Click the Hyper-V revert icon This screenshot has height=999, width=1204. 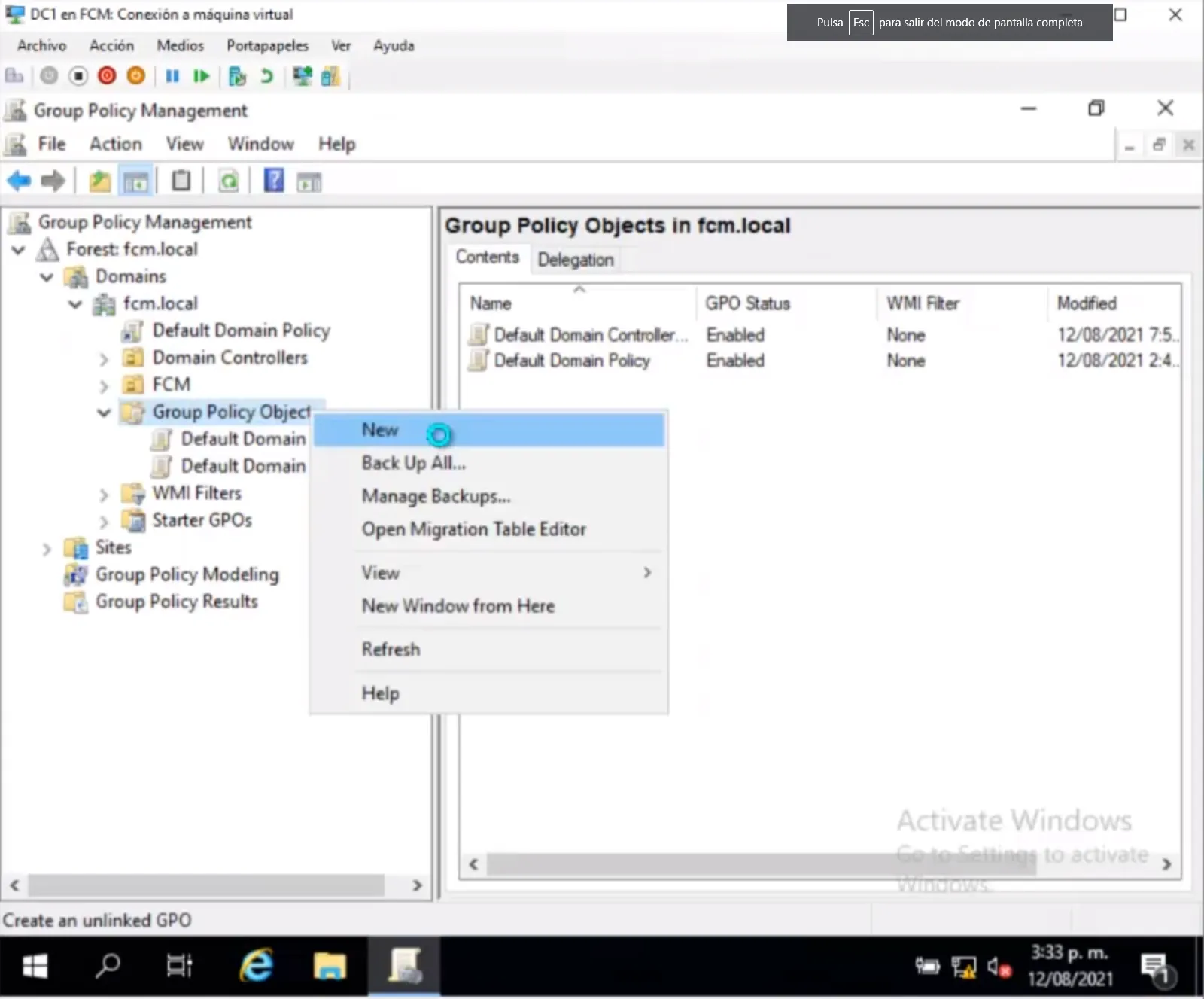click(x=266, y=76)
